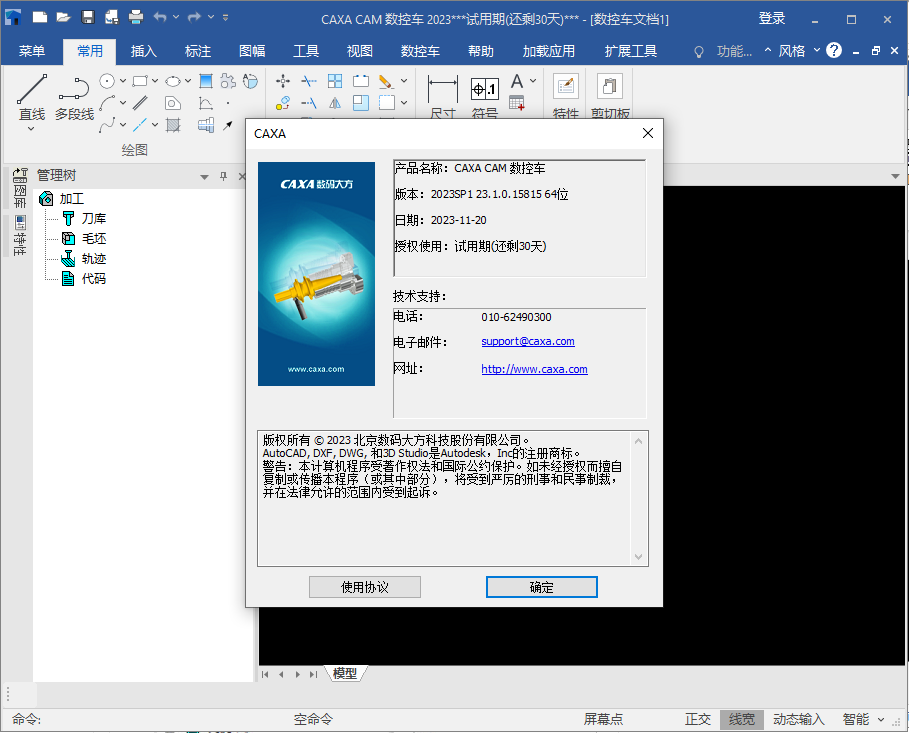Select the circle drawing tool
This screenshot has height=733, width=909.
107,81
